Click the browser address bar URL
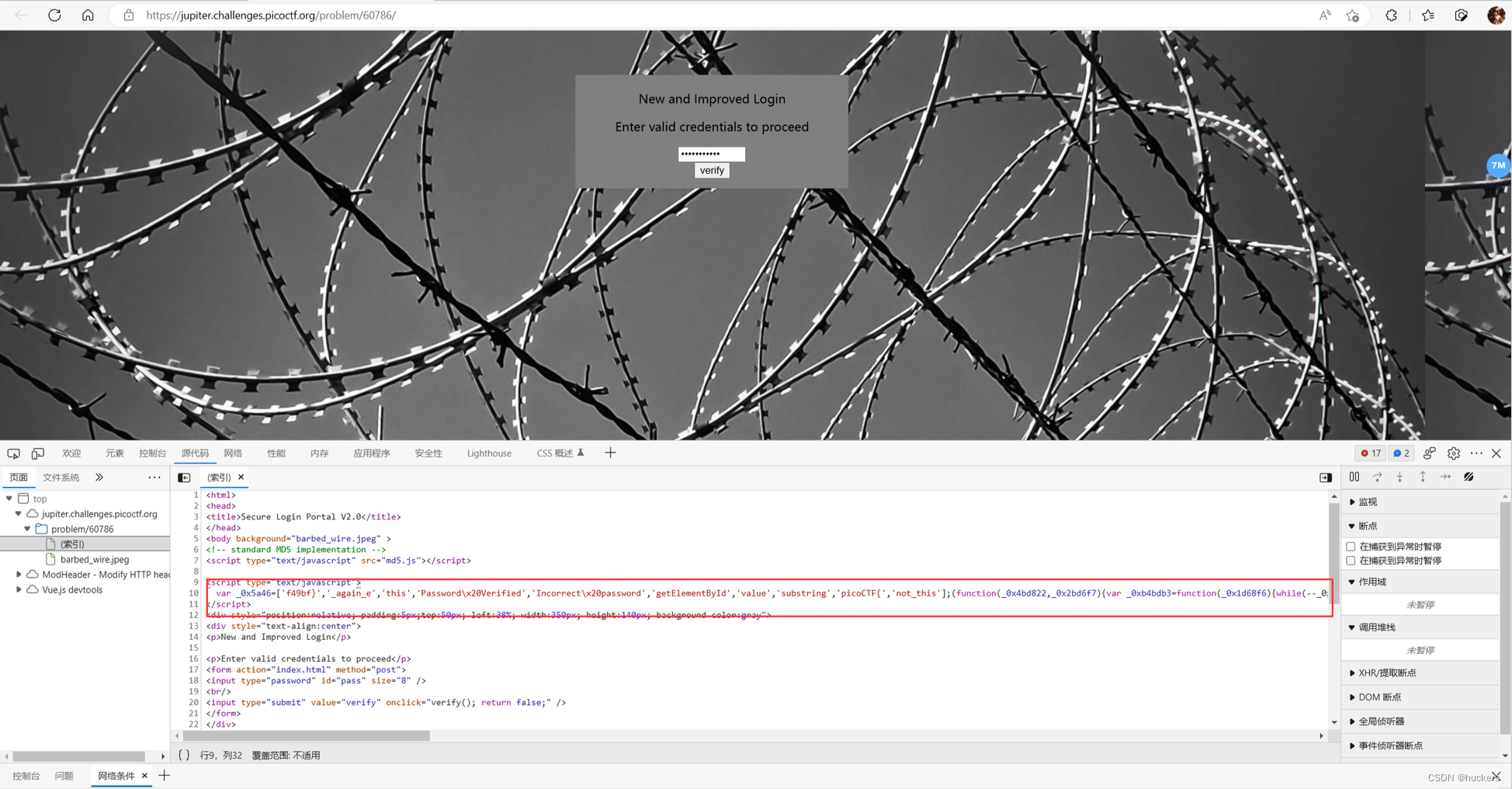1512x789 pixels. click(271, 16)
